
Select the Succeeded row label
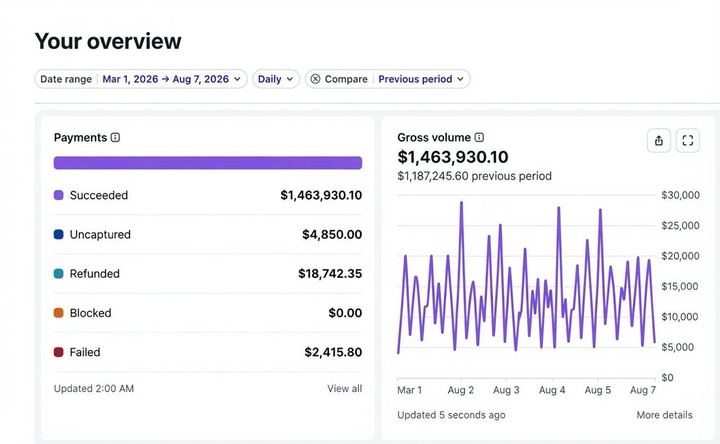(99, 195)
